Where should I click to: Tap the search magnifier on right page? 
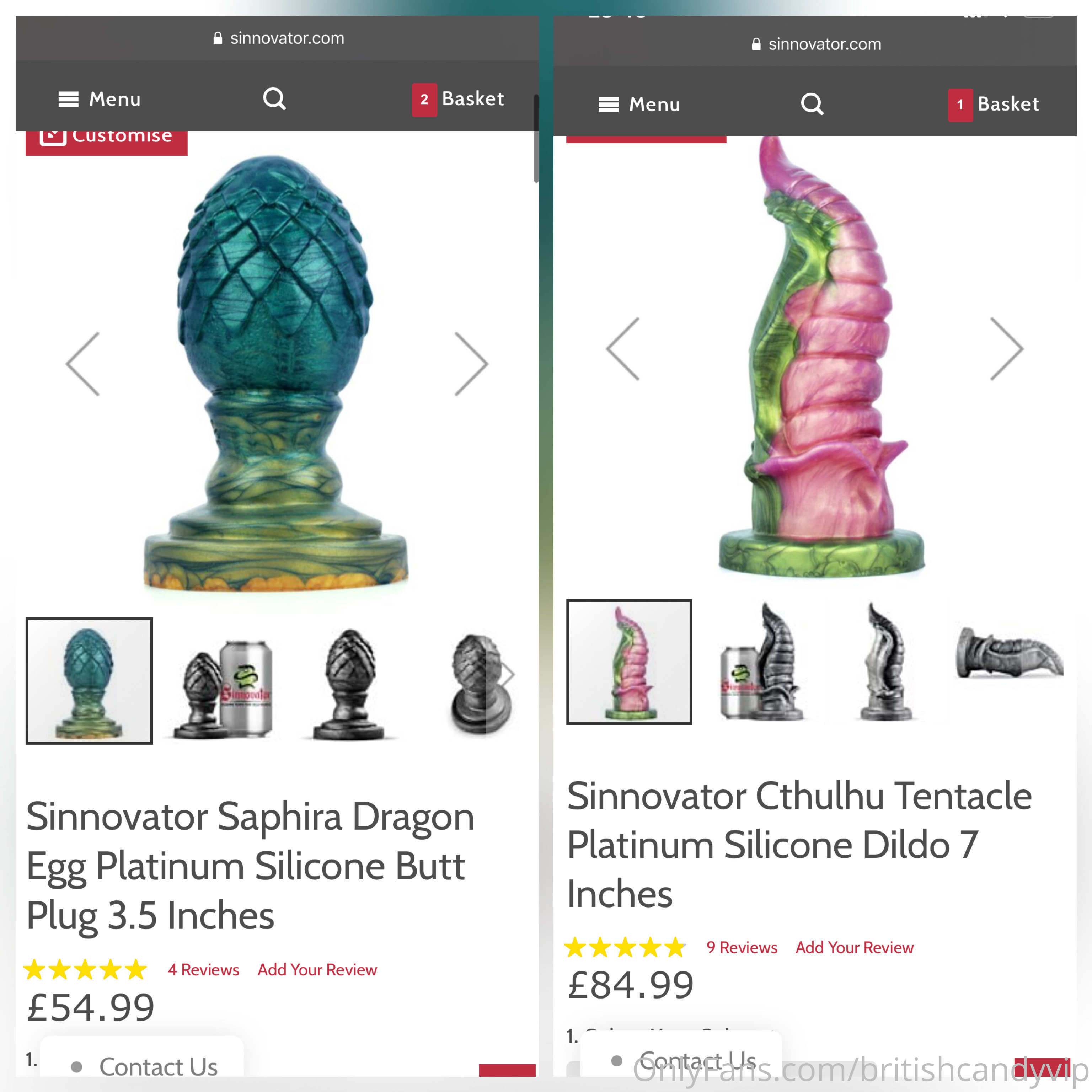pyautogui.click(x=812, y=104)
